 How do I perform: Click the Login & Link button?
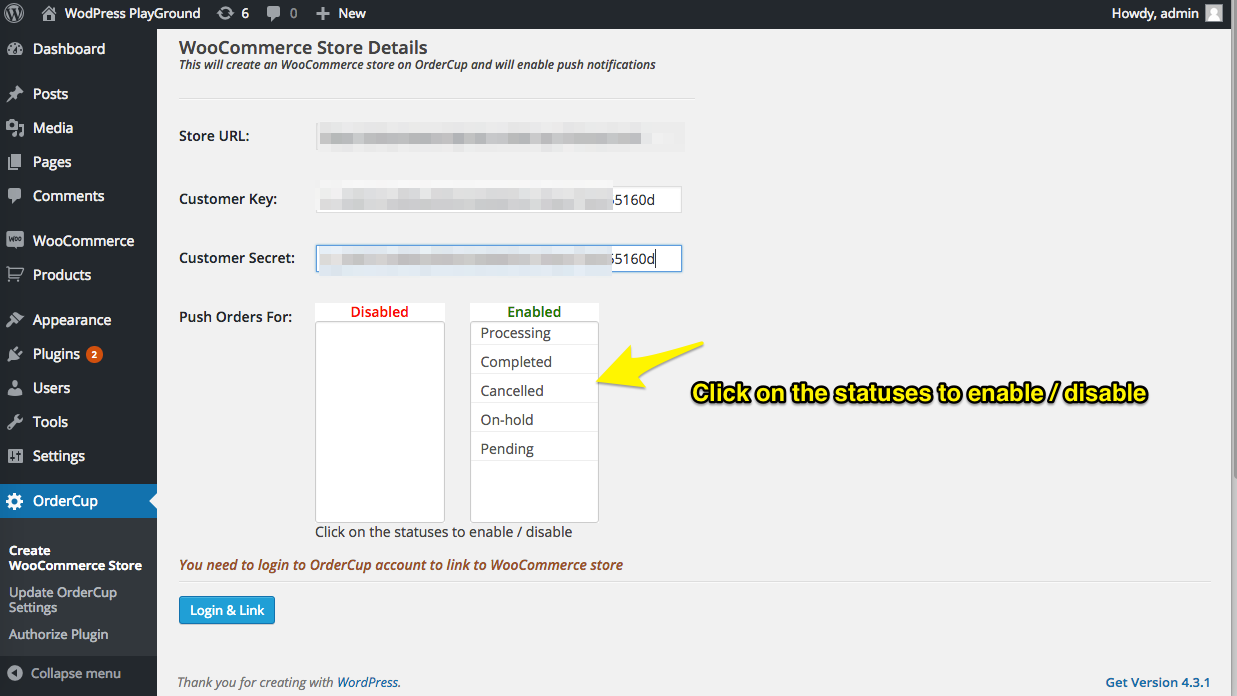click(227, 610)
